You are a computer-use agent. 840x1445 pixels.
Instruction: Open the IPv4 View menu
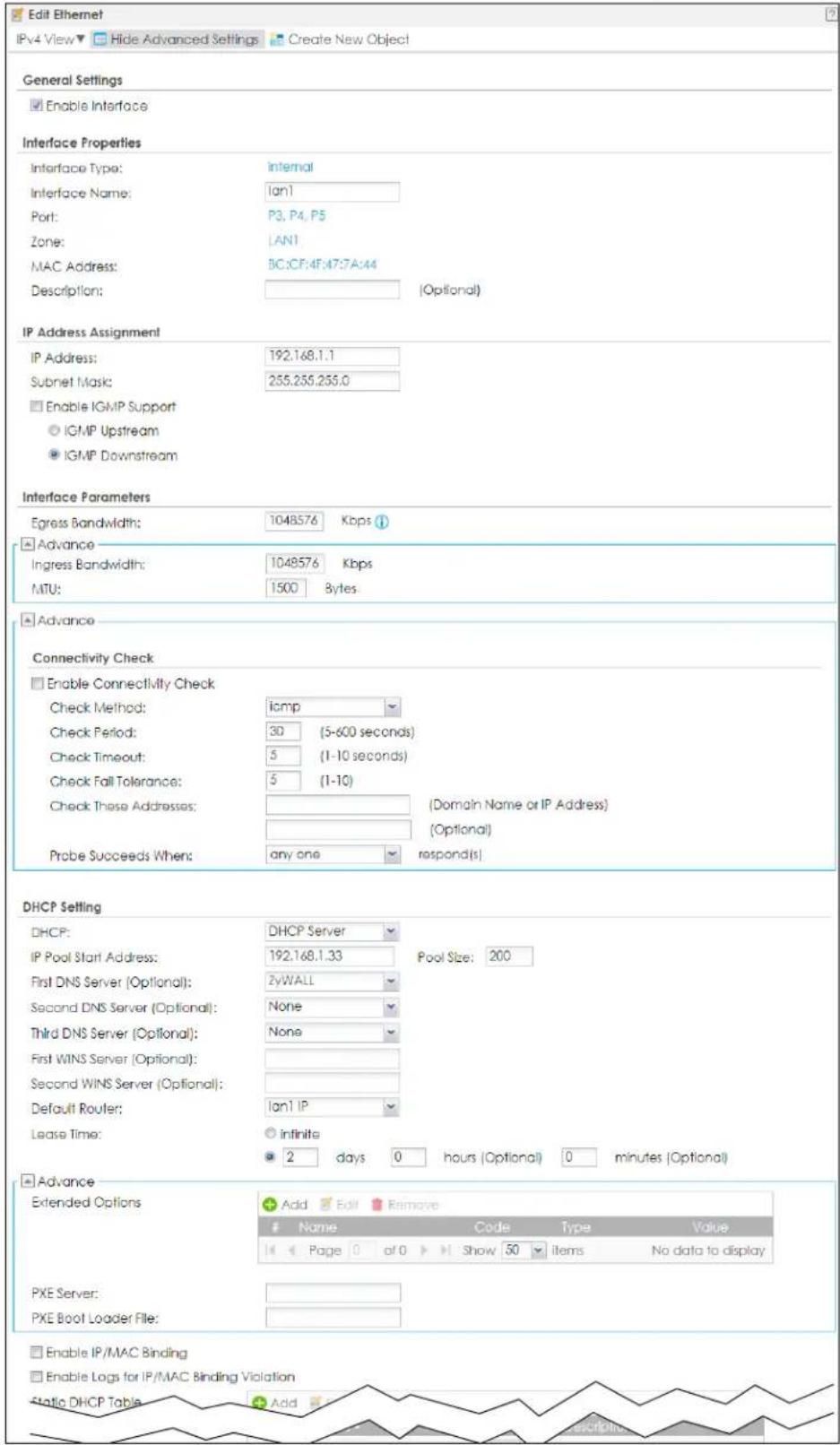(51, 39)
